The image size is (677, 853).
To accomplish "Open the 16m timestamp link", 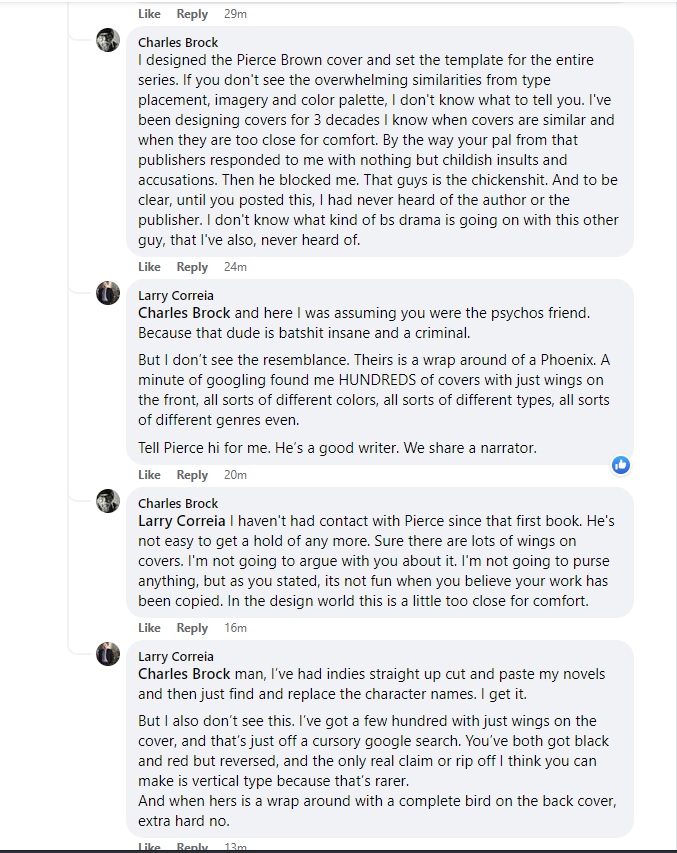I will (235, 628).
